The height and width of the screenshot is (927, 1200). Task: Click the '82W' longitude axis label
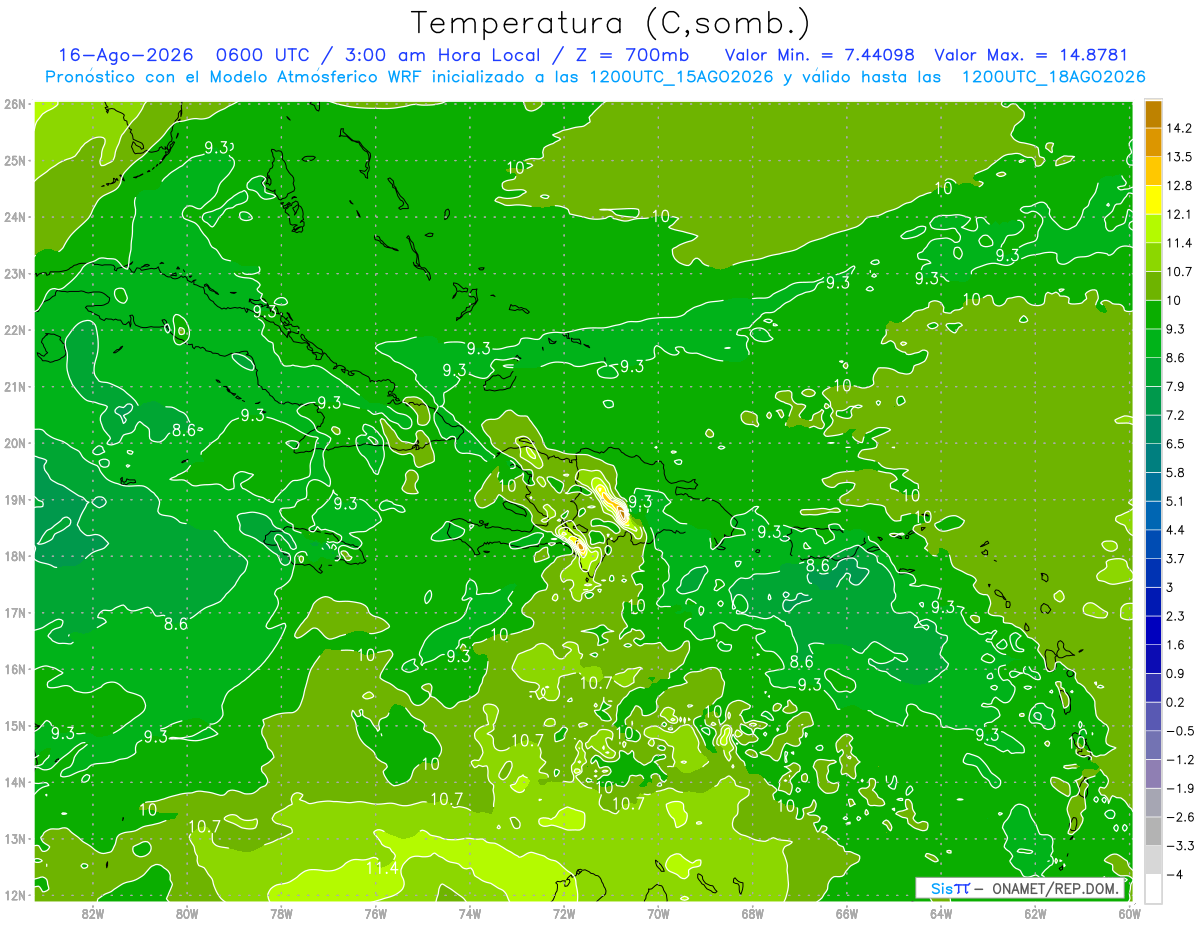pos(92,912)
